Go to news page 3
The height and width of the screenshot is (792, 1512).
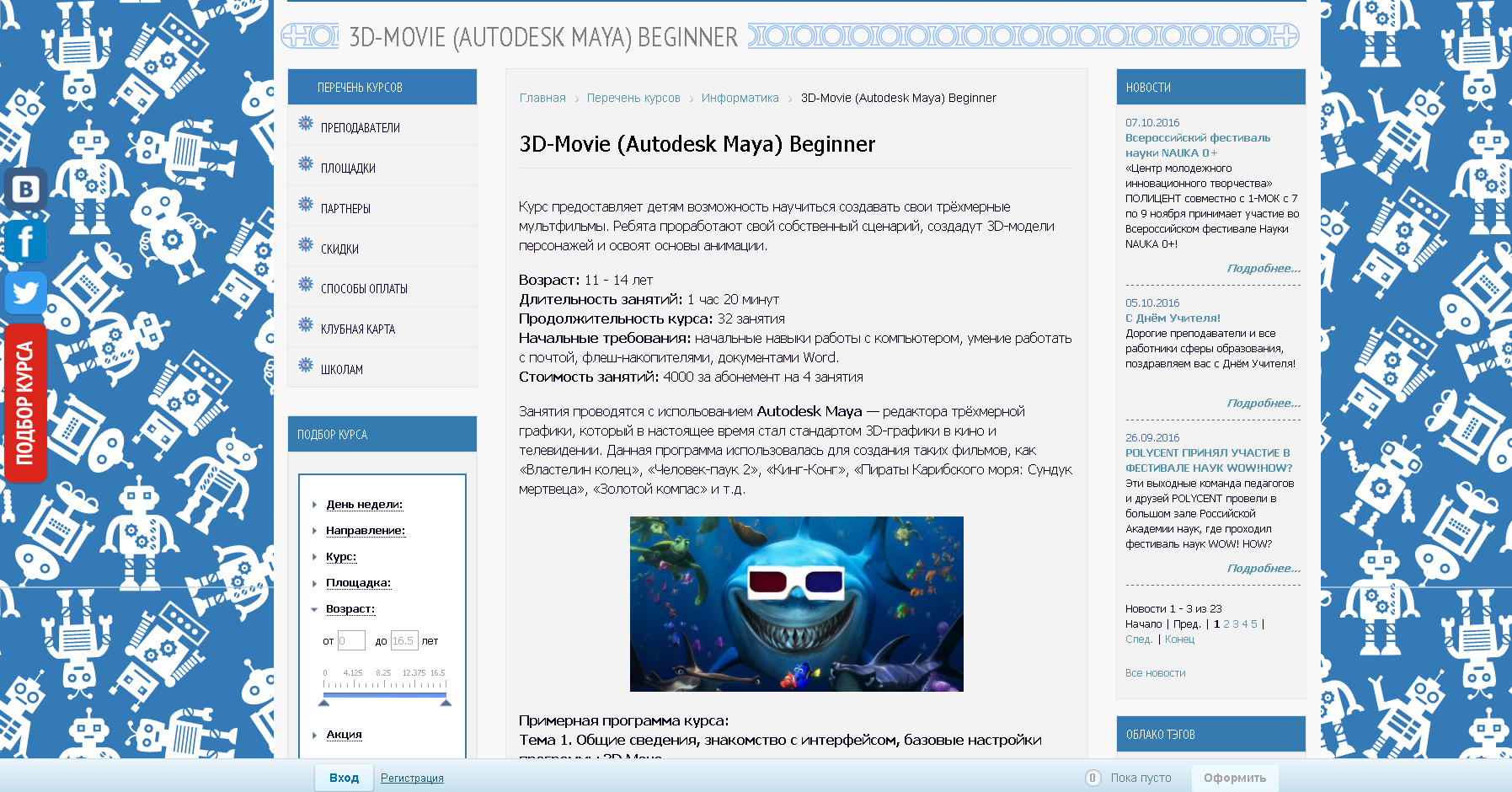(1236, 624)
